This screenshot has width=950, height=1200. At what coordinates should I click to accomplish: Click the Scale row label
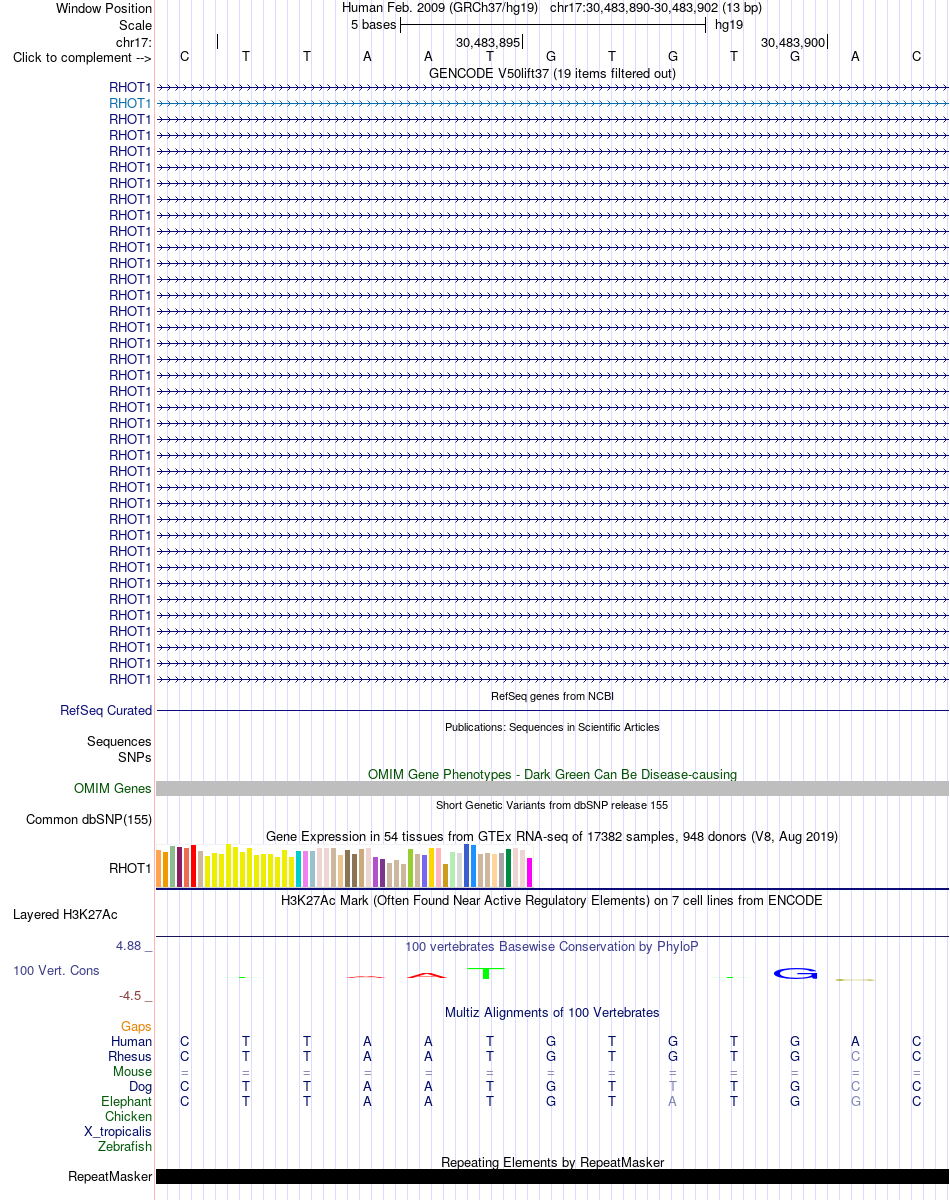click(x=135, y=25)
